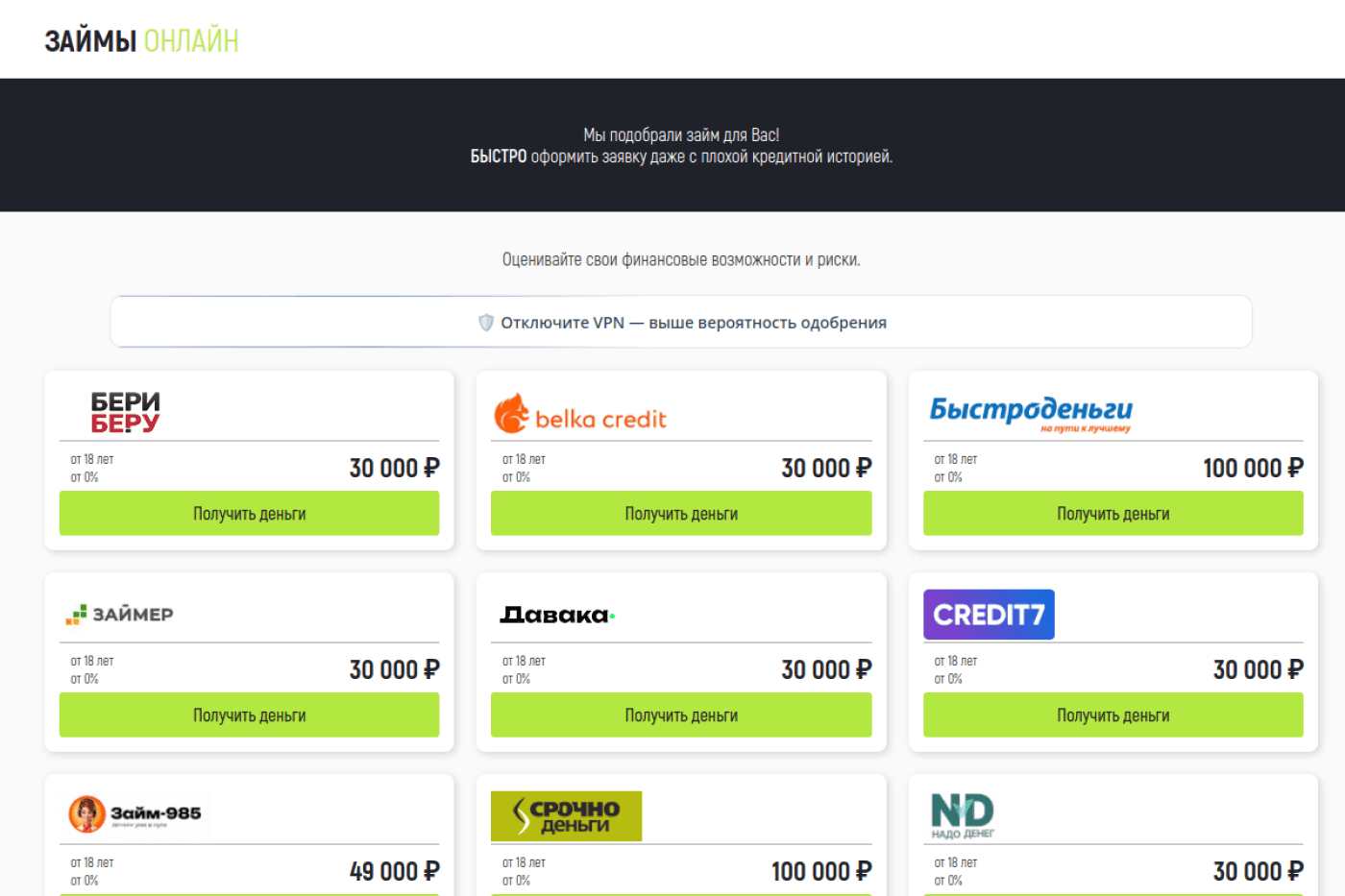Click the БЫСТРО оформить заявку line
Viewport: 1345px width, 896px height.
pyautogui.click(x=681, y=157)
